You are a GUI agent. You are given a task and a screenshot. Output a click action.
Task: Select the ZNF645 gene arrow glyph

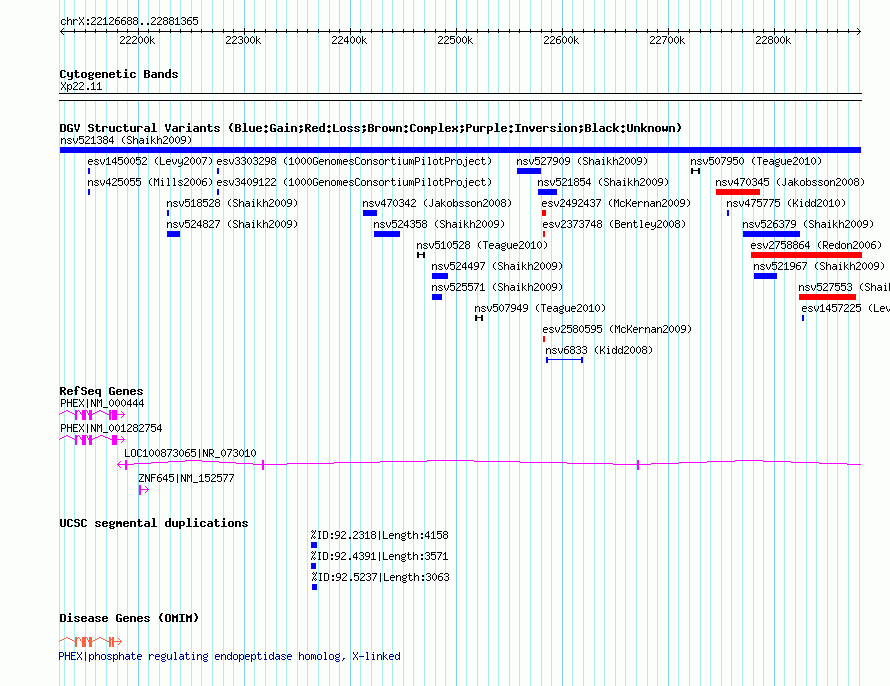[x=144, y=490]
